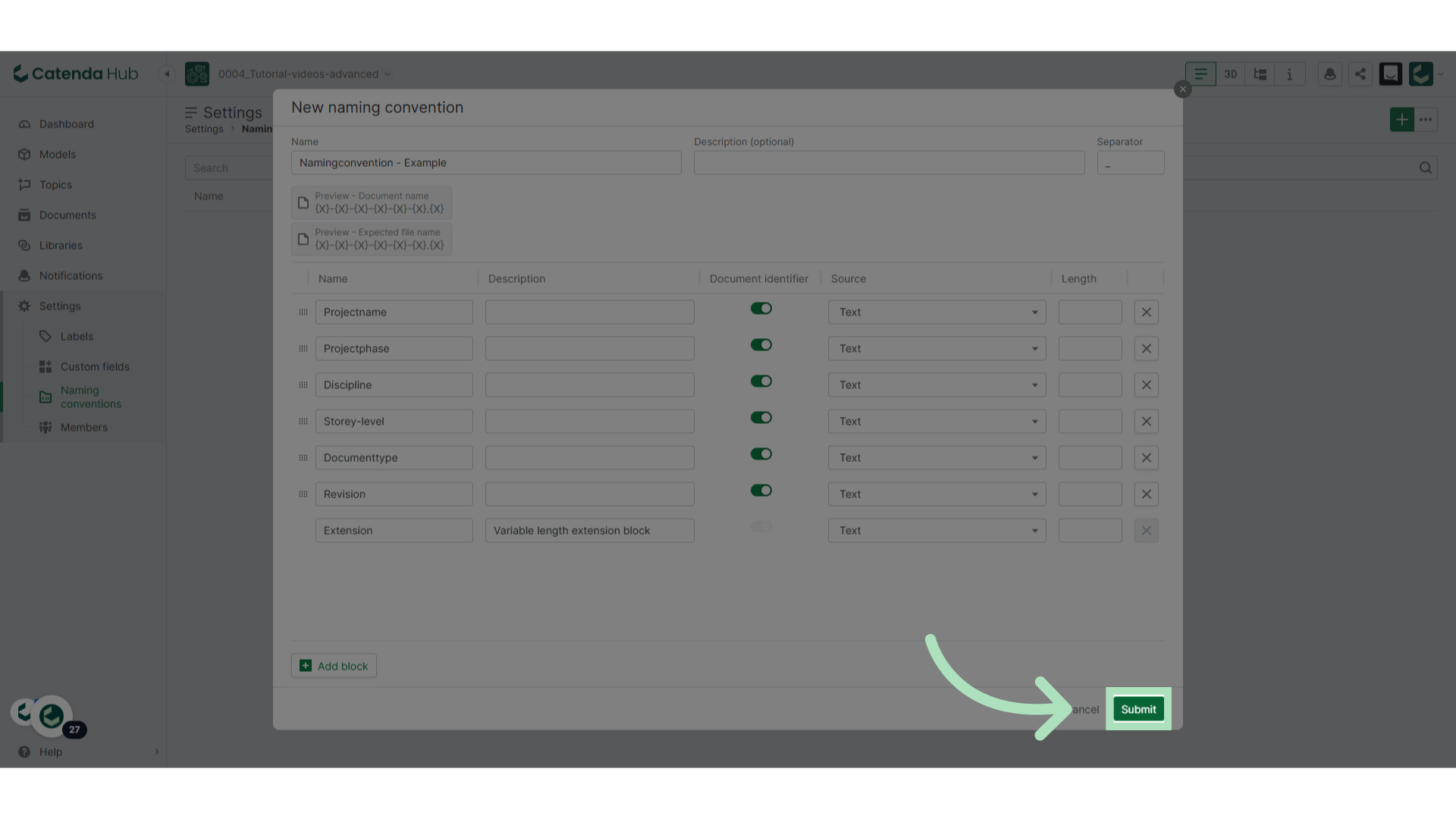Open the Source dropdown for Projectphase

click(x=937, y=348)
